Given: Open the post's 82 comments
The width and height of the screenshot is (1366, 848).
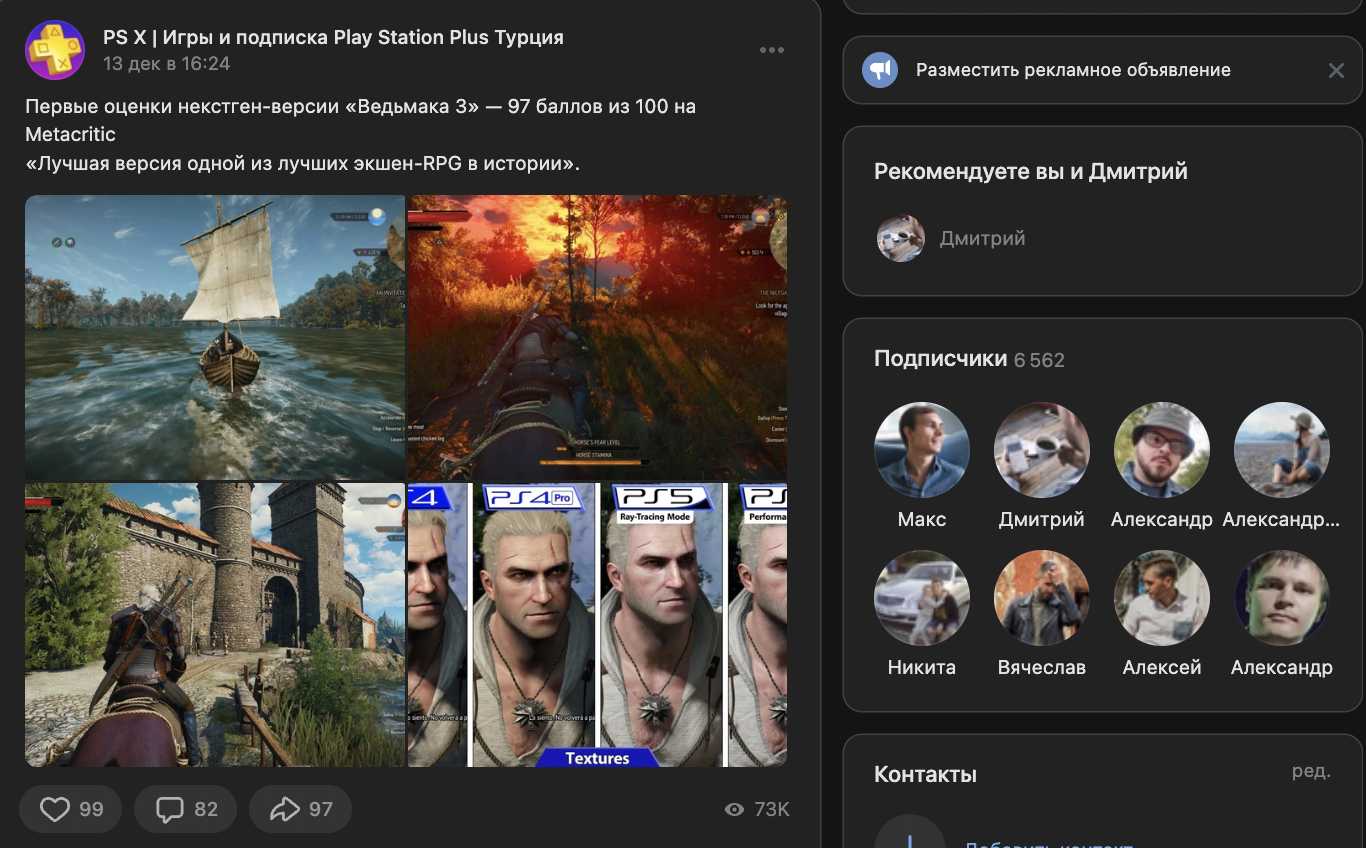Looking at the screenshot, I should tap(186, 809).
